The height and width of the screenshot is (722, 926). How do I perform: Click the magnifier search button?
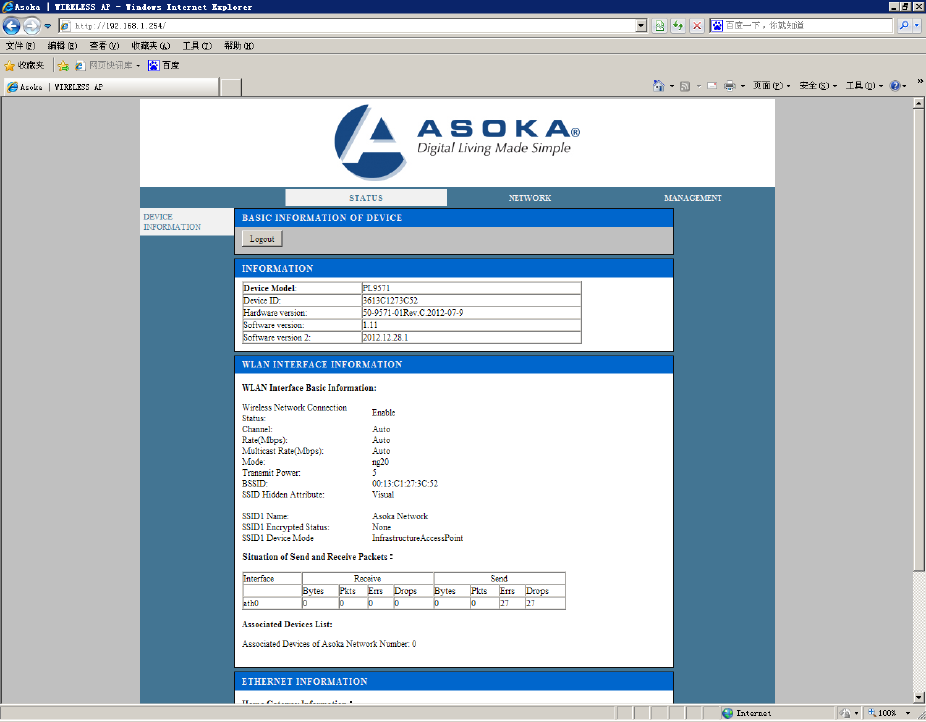point(904,25)
